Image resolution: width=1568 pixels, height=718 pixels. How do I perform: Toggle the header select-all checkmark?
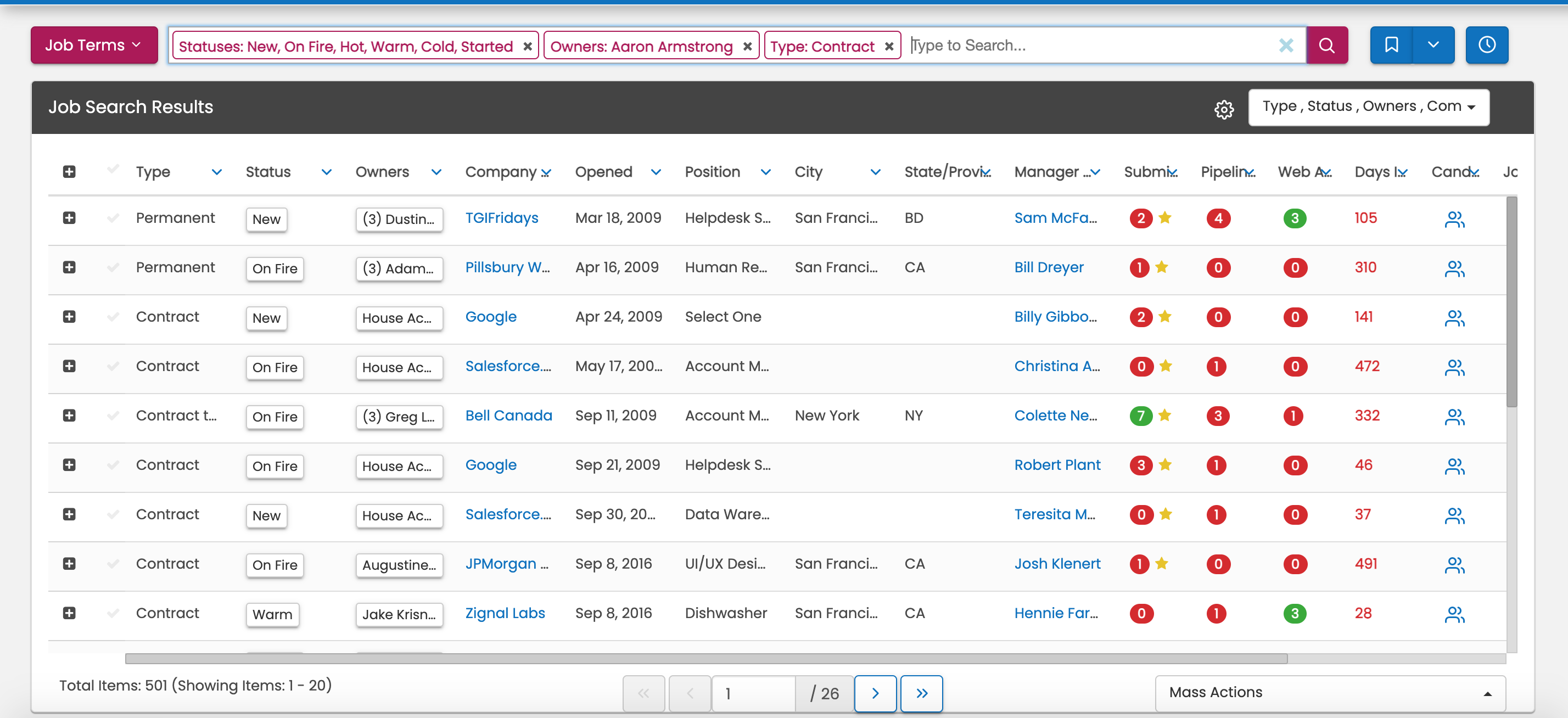[x=113, y=169]
